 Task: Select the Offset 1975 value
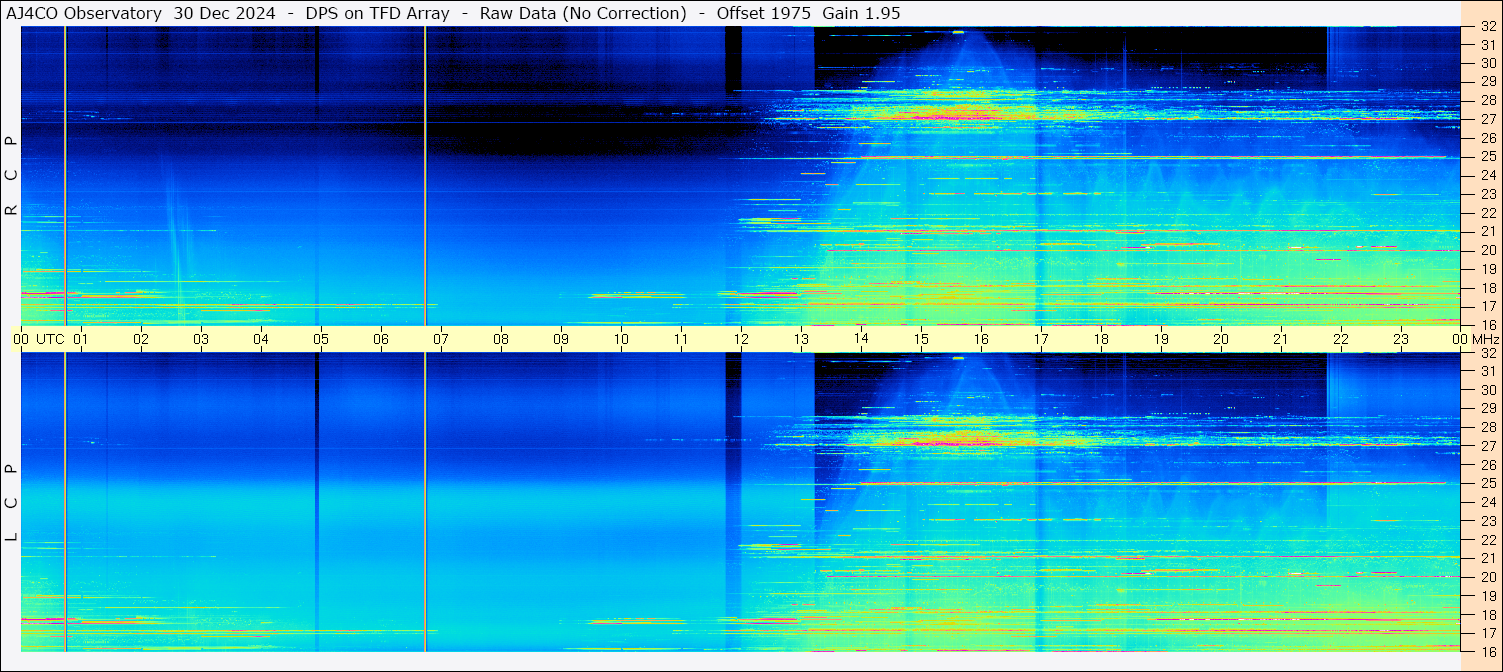point(764,13)
